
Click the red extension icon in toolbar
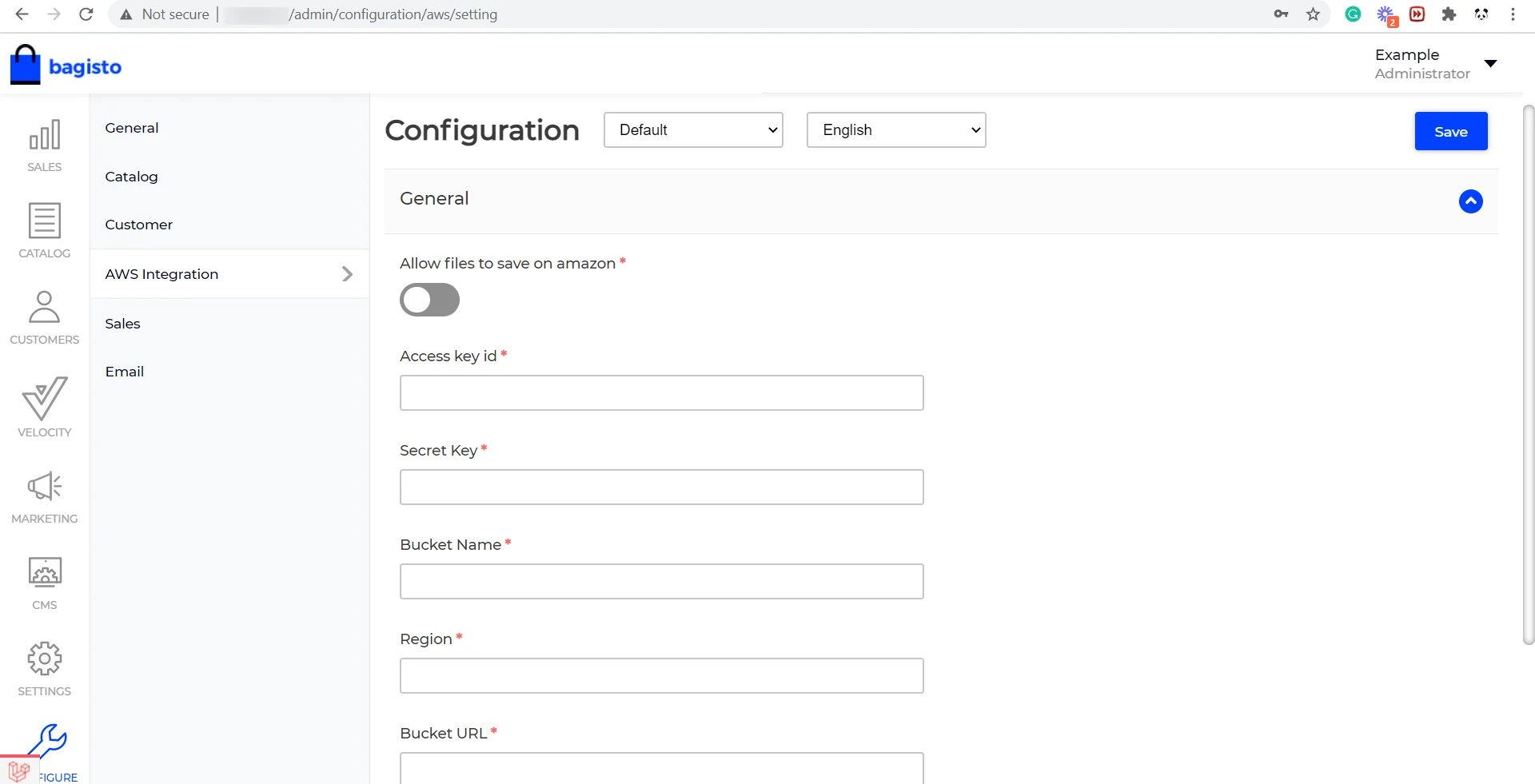(1417, 14)
